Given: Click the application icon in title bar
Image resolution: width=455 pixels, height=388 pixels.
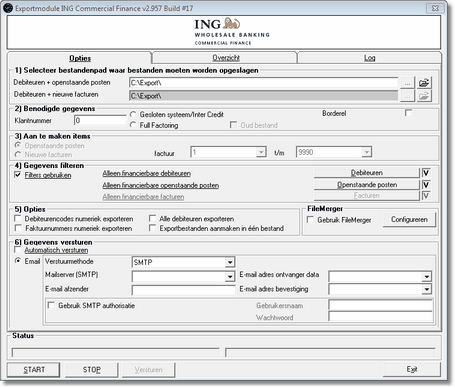Looking at the screenshot, I should click(8, 8).
